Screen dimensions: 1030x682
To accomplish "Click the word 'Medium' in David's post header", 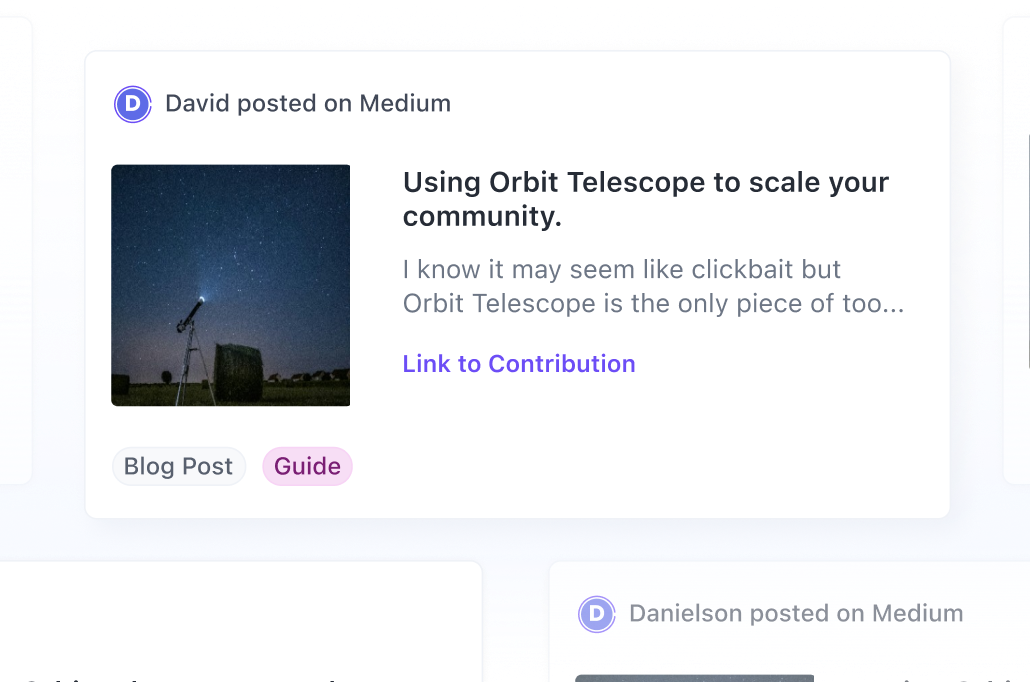I will (405, 104).
